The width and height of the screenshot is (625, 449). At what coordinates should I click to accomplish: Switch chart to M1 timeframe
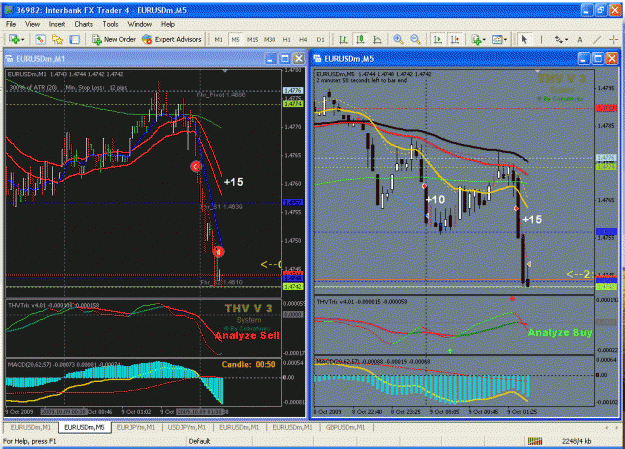coord(218,39)
